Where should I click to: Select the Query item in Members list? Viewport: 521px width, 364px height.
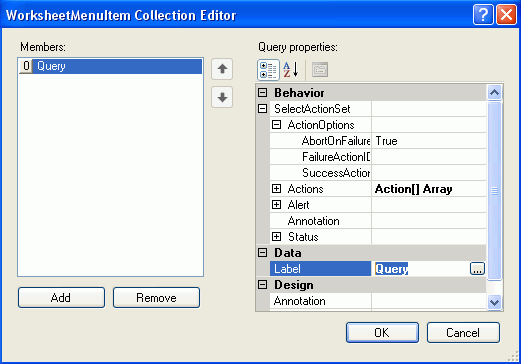pyautogui.click(x=110, y=66)
